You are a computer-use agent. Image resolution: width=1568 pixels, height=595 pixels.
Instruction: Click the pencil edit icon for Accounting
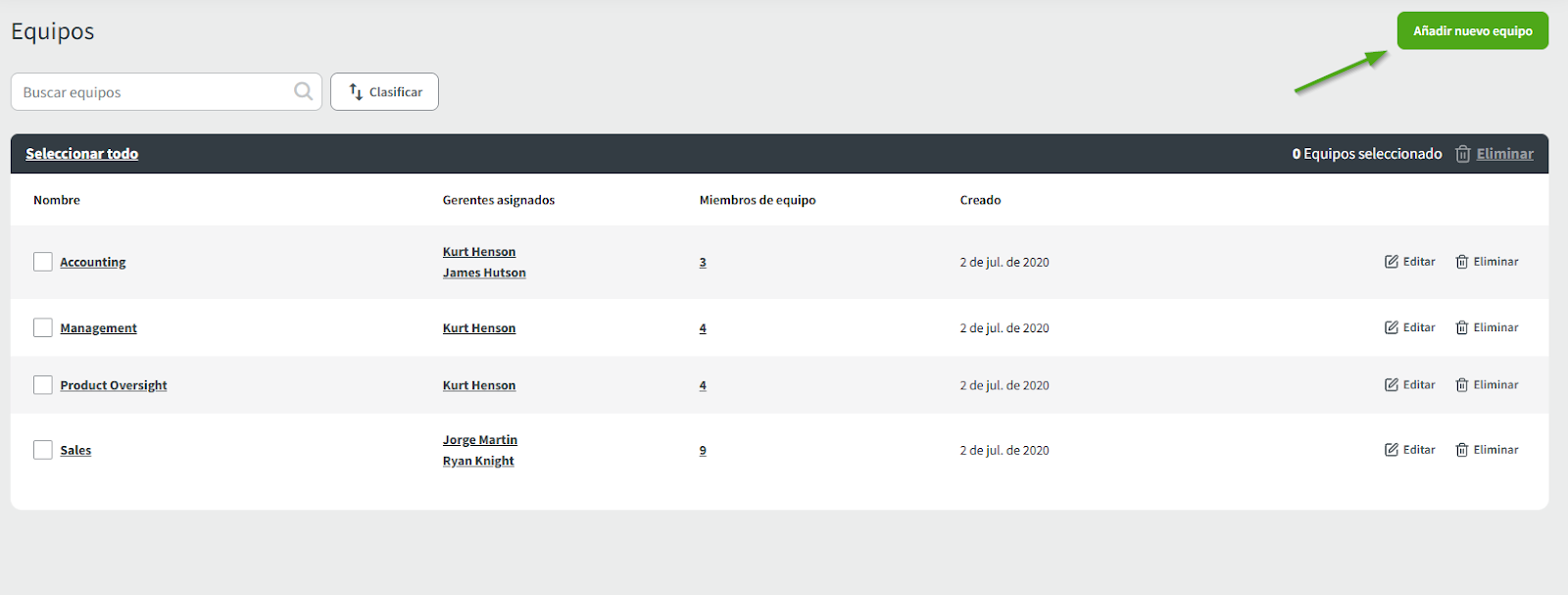[x=1391, y=262]
